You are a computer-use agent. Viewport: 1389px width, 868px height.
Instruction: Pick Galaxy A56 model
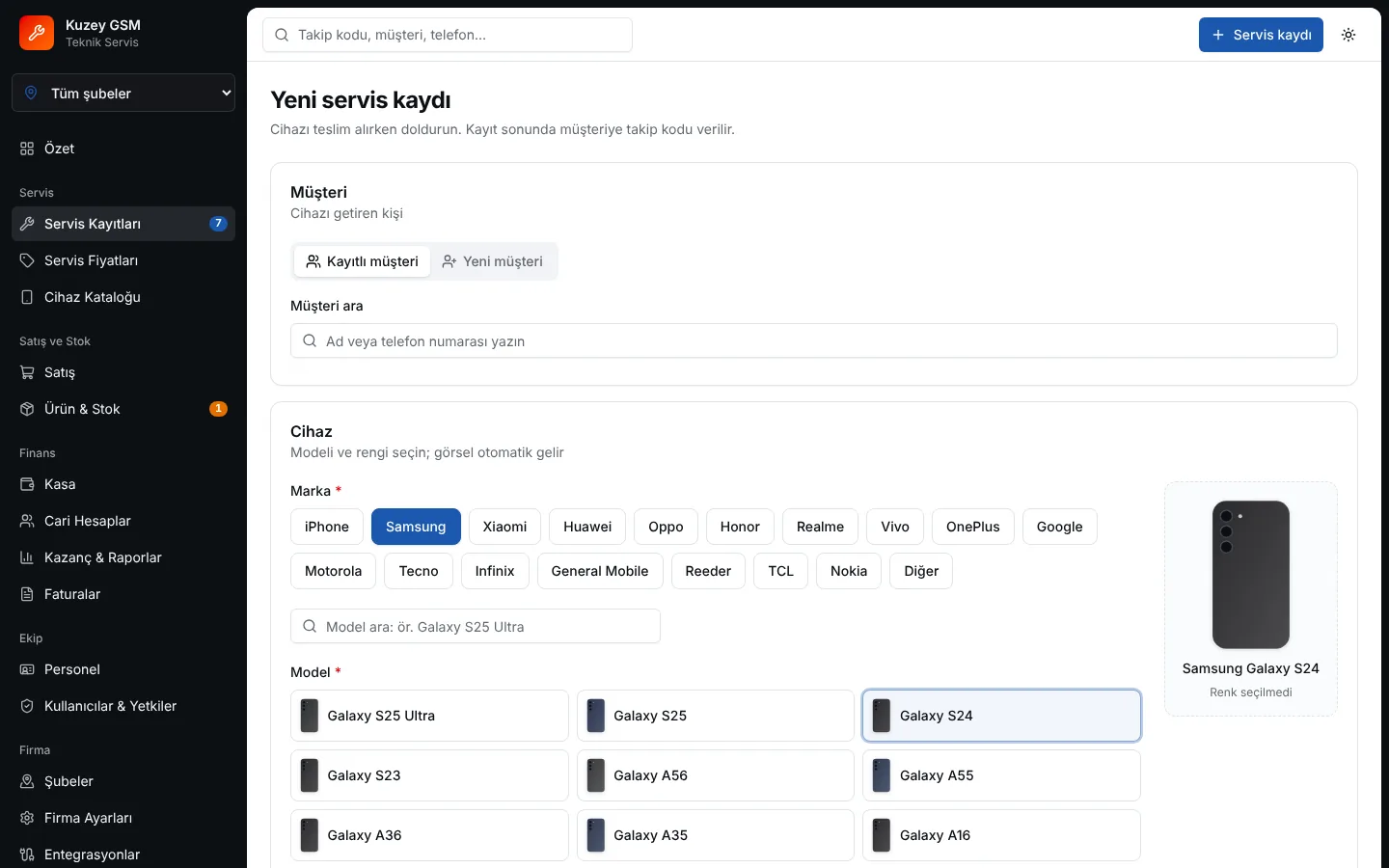[716, 775]
